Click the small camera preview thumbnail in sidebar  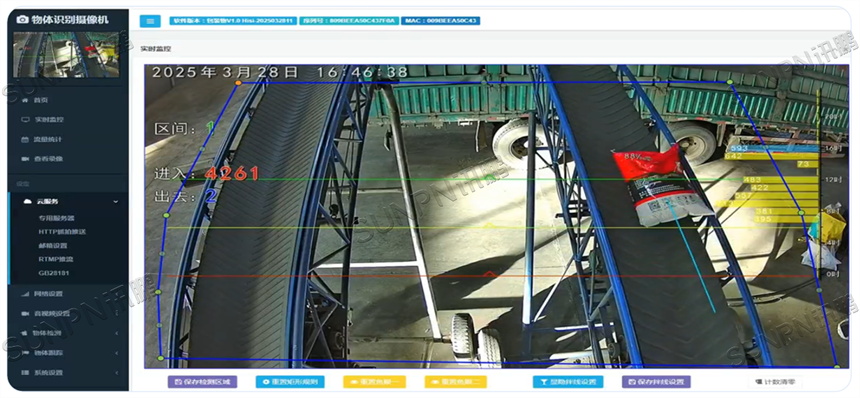(x=66, y=54)
